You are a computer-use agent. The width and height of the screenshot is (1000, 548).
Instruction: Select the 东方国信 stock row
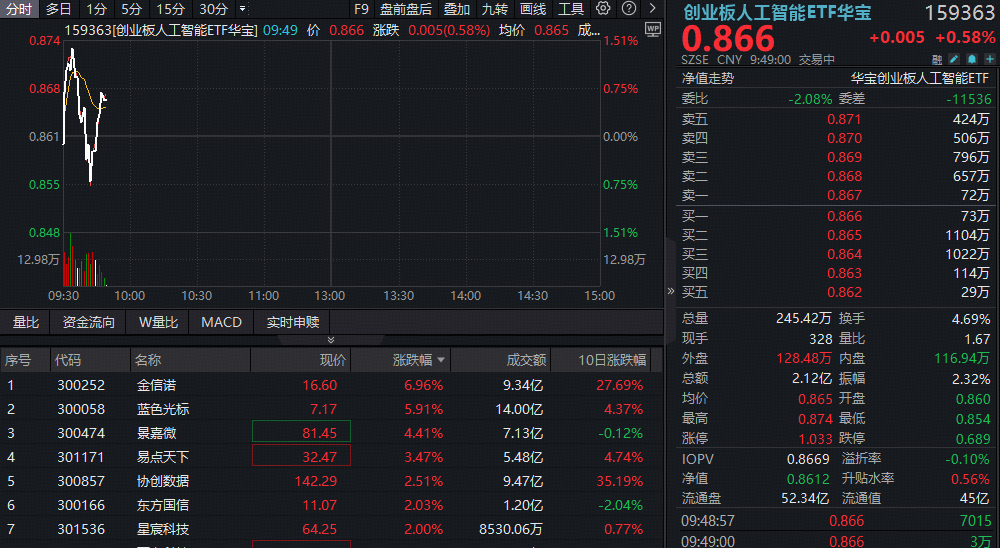coord(331,505)
